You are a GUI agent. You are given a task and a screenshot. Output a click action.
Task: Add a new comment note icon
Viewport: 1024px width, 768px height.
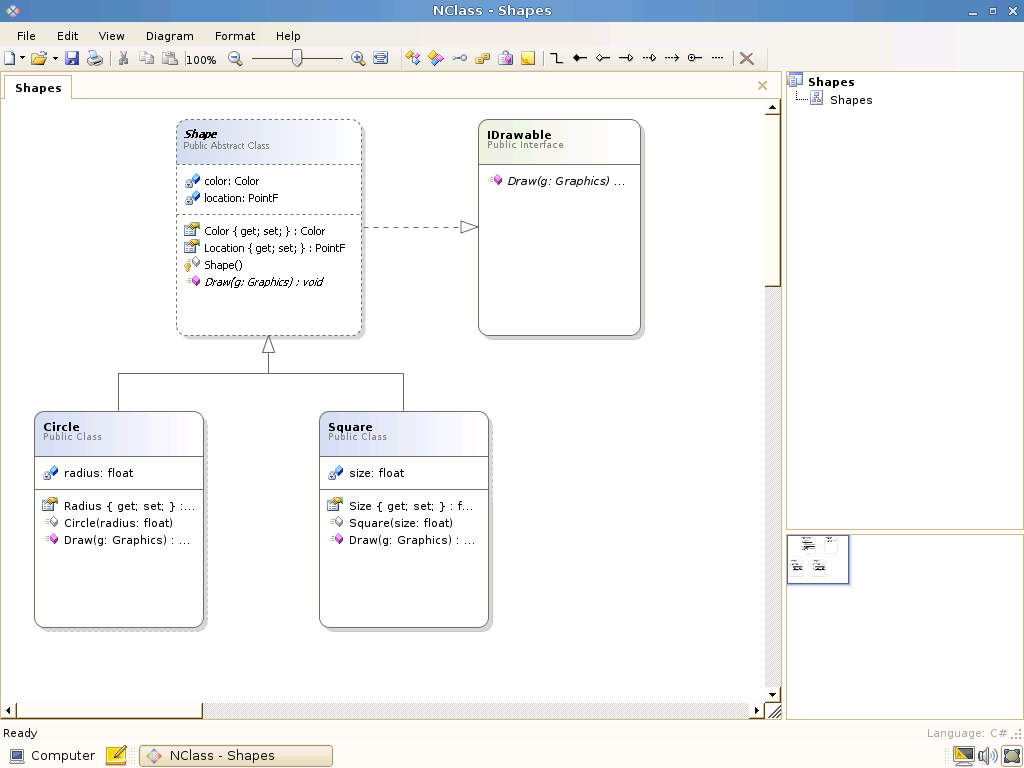(x=528, y=58)
